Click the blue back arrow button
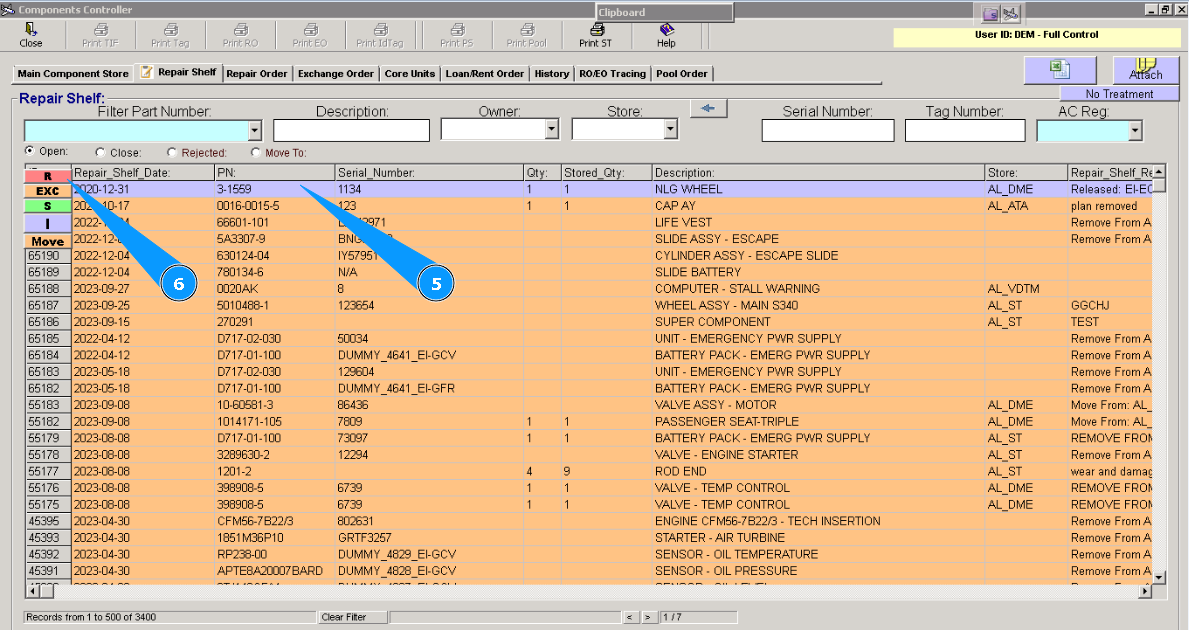Viewport: 1189px width, 630px height. [708, 108]
